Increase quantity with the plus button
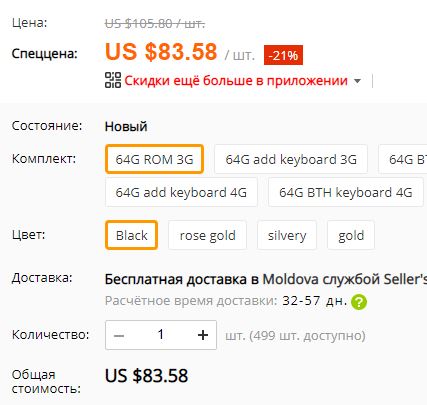 203,335
